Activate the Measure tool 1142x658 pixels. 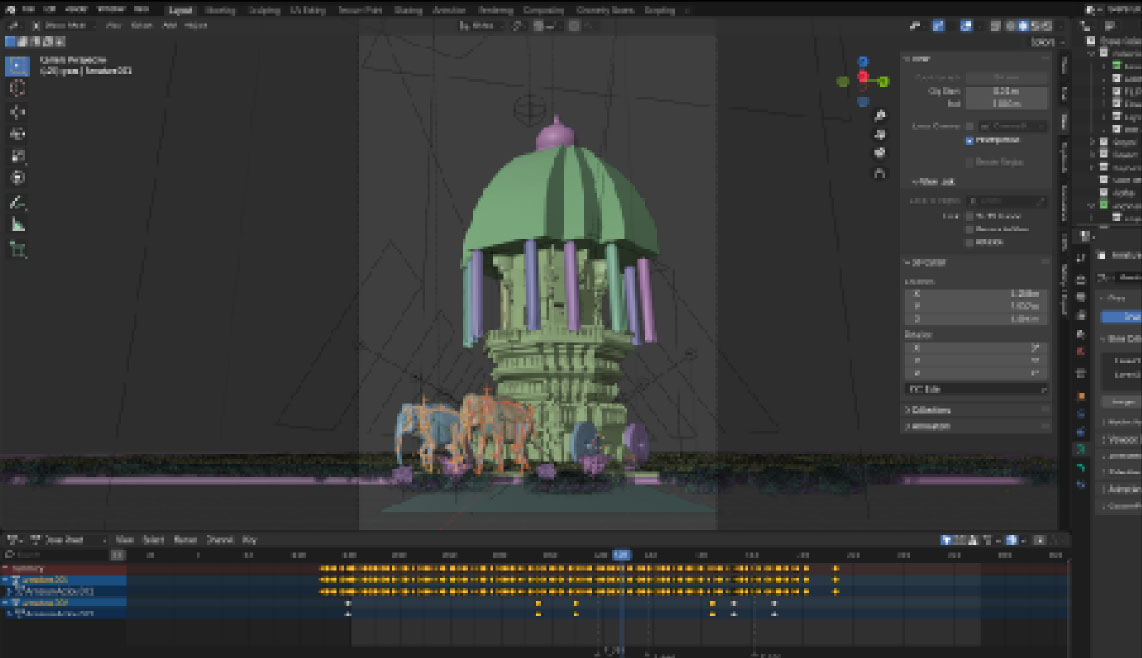pyautogui.click(x=18, y=225)
